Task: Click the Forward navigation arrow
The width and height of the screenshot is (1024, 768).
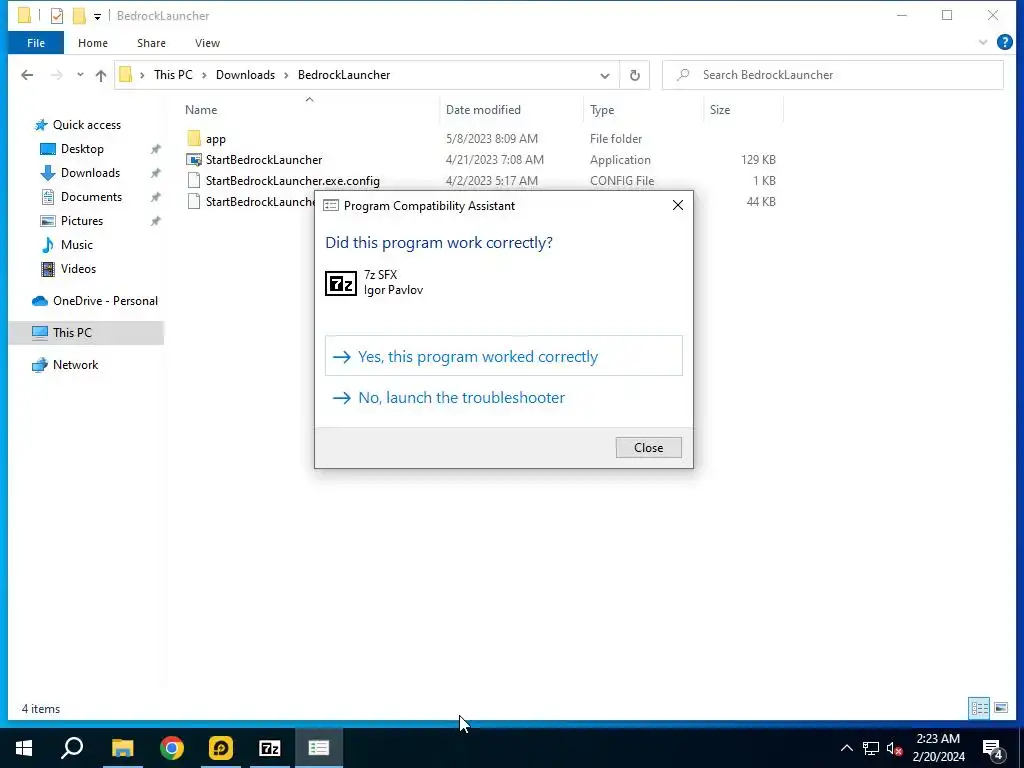Action: tap(57, 75)
